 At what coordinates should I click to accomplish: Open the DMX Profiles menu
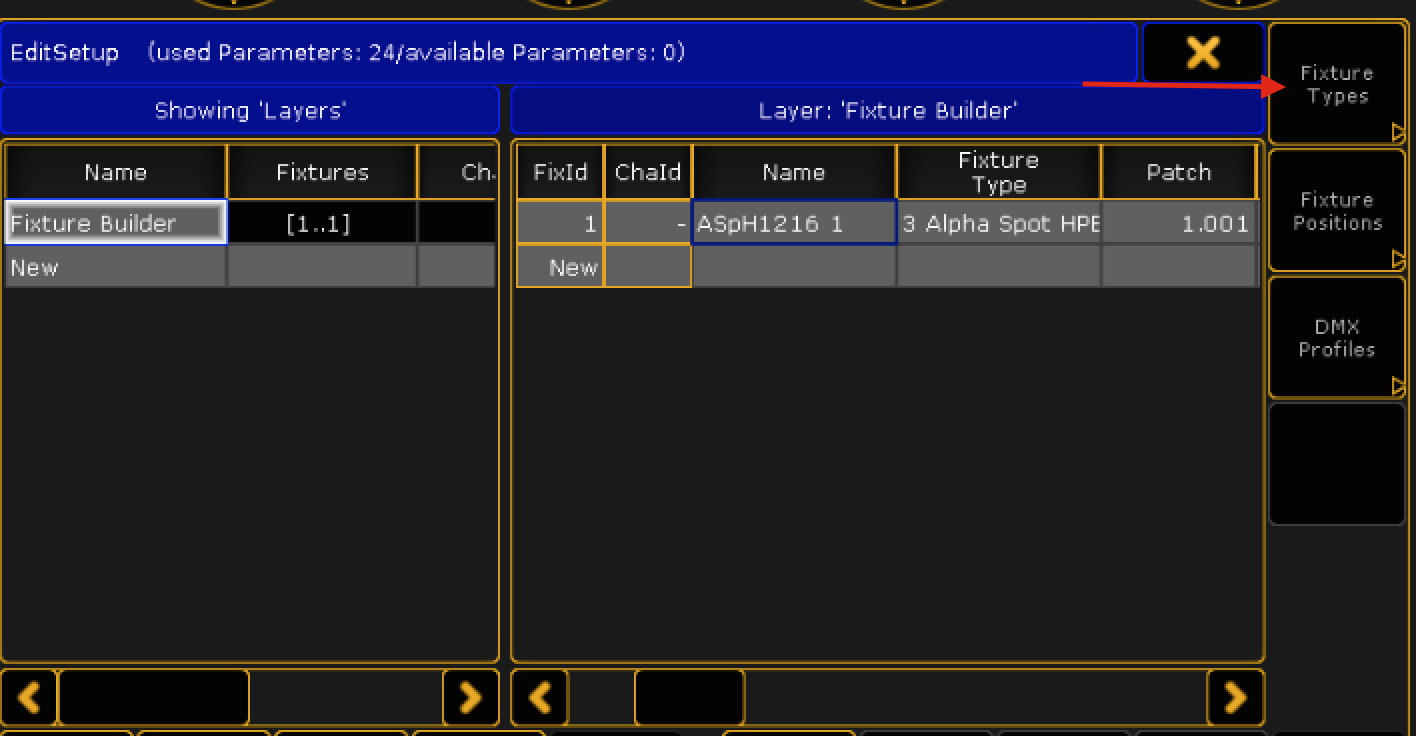1336,338
